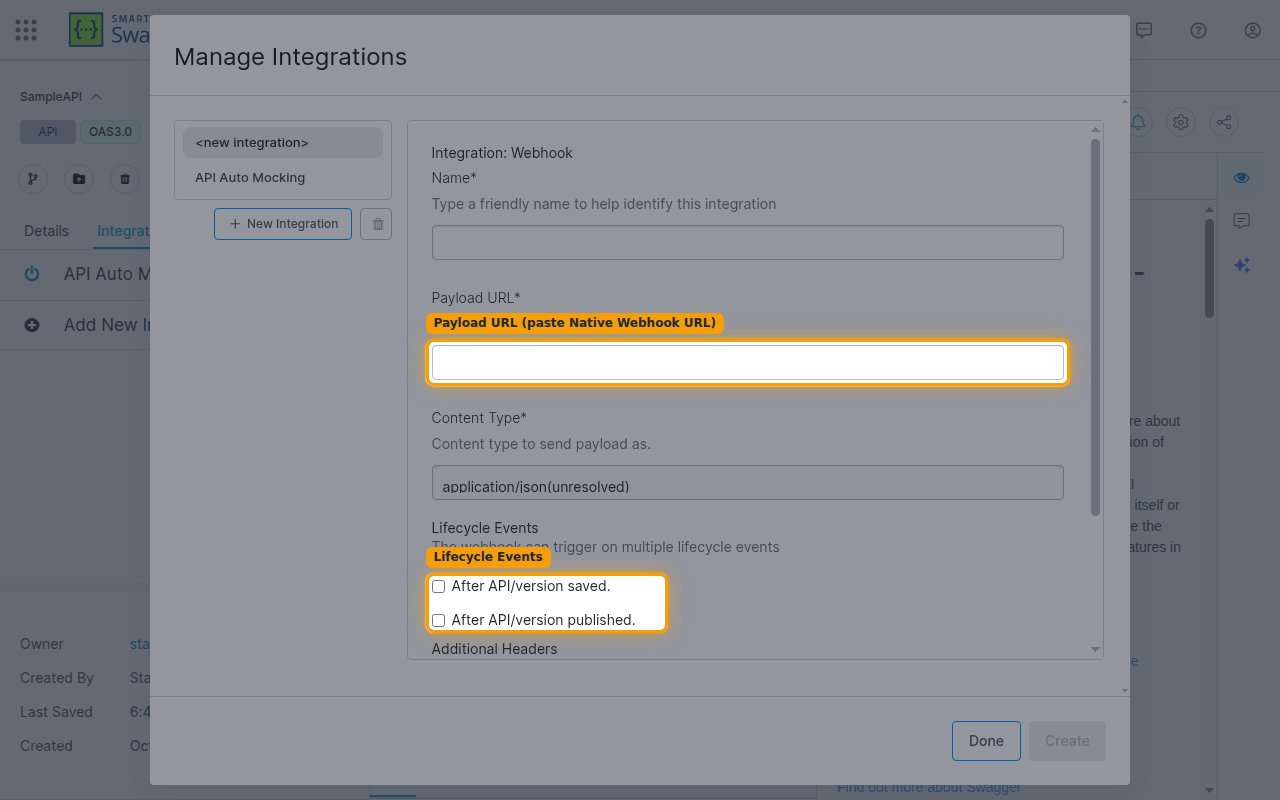Switch to the Integrations tab
This screenshot has height=800, width=1280.
[x=123, y=231]
